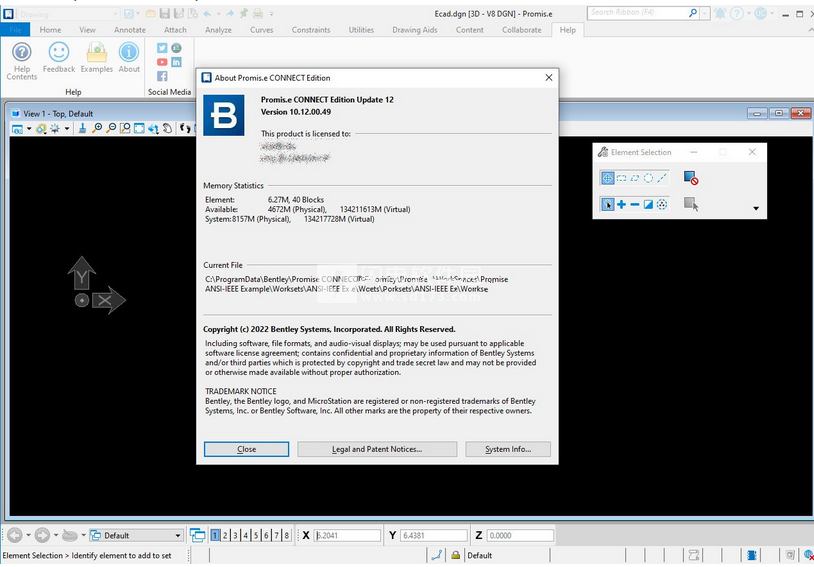The height and width of the screenshot is (567, 814).
Task: Open View Attributes dropdown arrow
Action: point(29,128)
